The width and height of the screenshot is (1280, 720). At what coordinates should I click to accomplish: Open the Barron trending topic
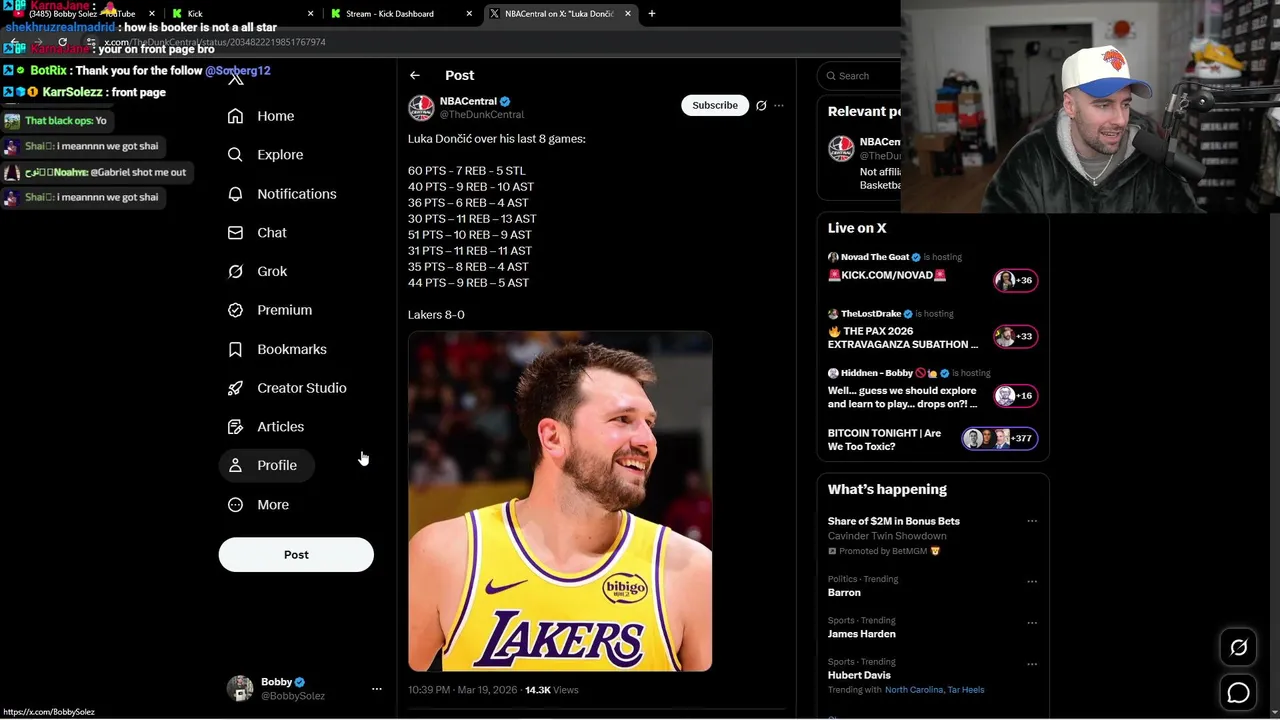click(844, 592)
